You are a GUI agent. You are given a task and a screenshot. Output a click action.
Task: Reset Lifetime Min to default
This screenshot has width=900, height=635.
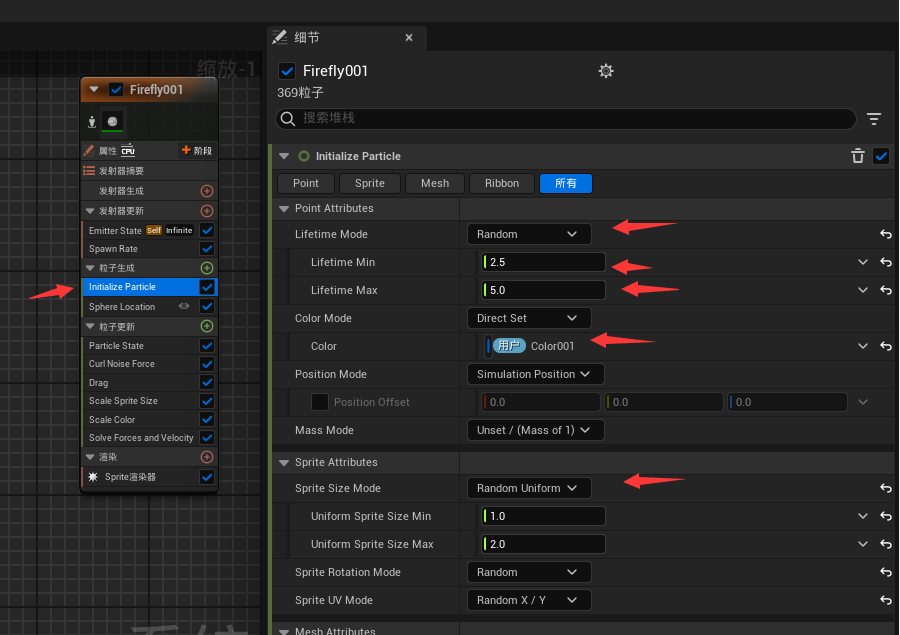[886, 262]
